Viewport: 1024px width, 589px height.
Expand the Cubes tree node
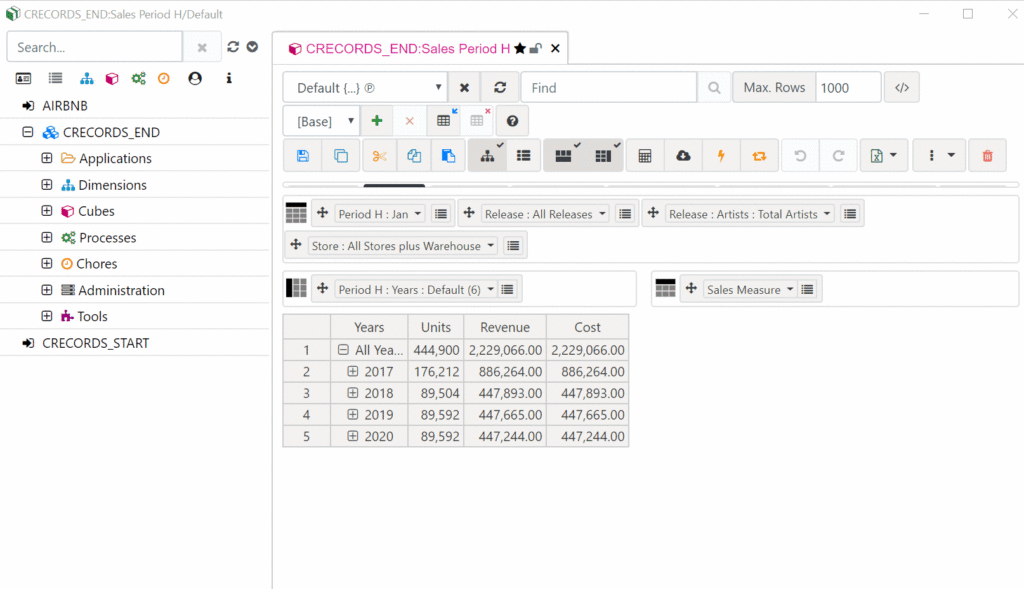pyautogui.click(x=47, y=211)
